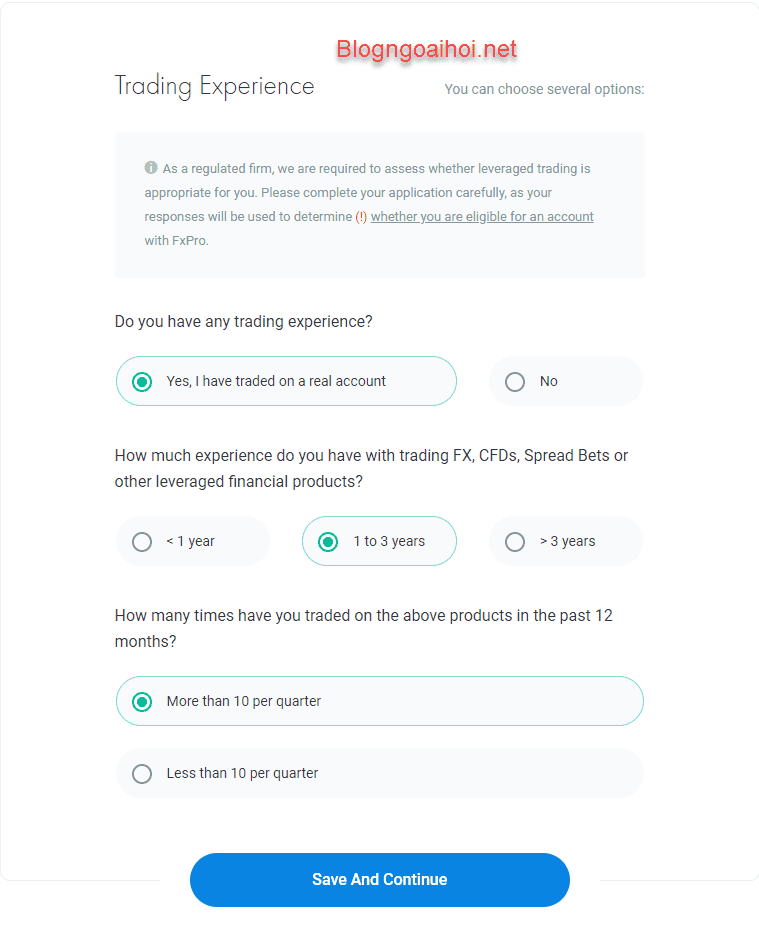Image resolution: width=759 pixels, height=944 pixels.
Task: Pick the '1 to 3 years' option
Action: [379, 541]
